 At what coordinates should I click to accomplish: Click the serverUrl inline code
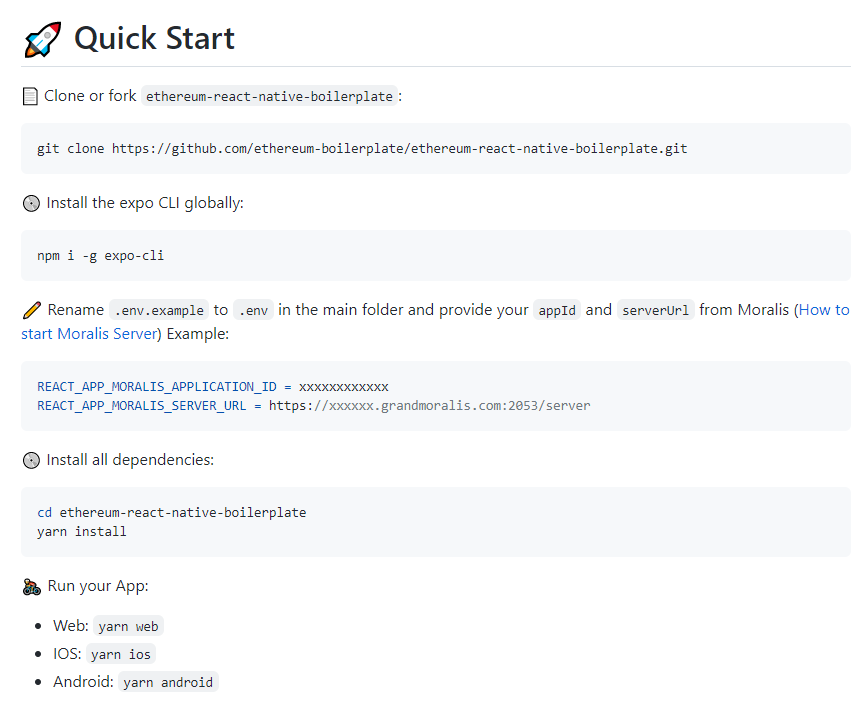(x=655, y=310)
